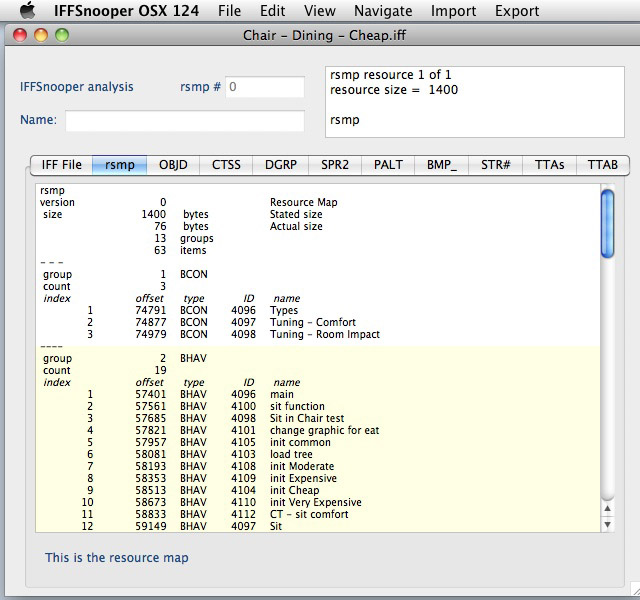
Task: Open the View menu
Action: click(x=319, y=11)
